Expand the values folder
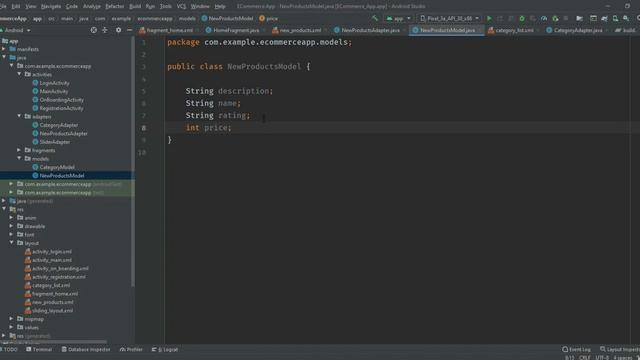Image resolution: width=640 pixels, height=360 pixels. click(11, 327)
